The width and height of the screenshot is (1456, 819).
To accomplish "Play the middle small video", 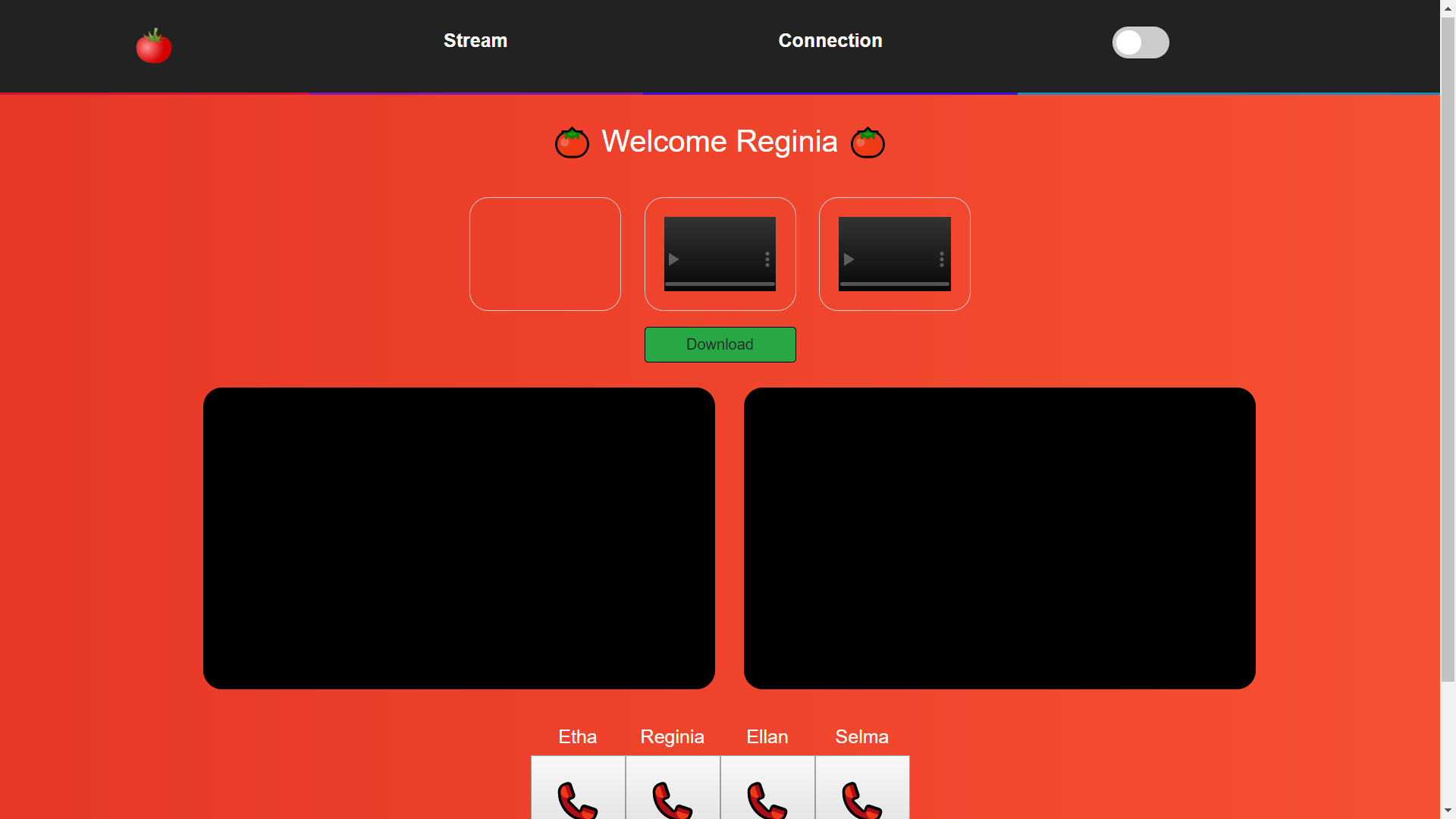I will pyautogui.click(x=673, y=259).
